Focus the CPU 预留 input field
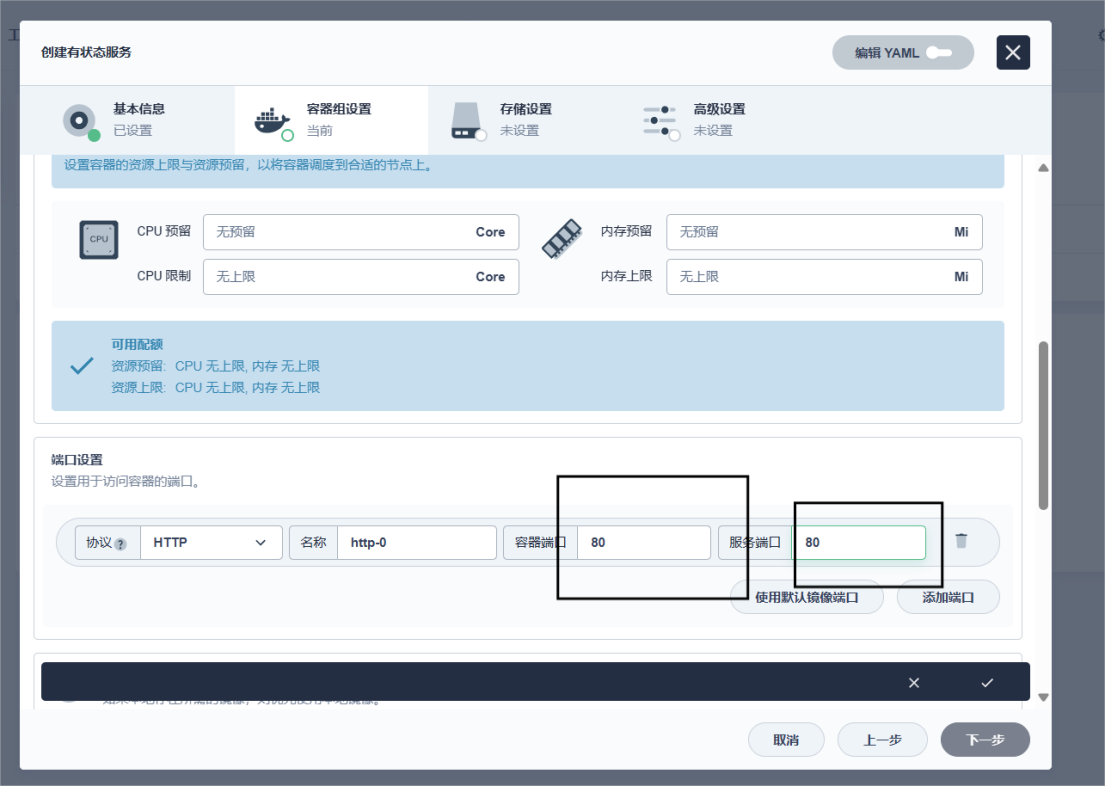Viewport: 1106px width, 786px height. pos(361,232)
